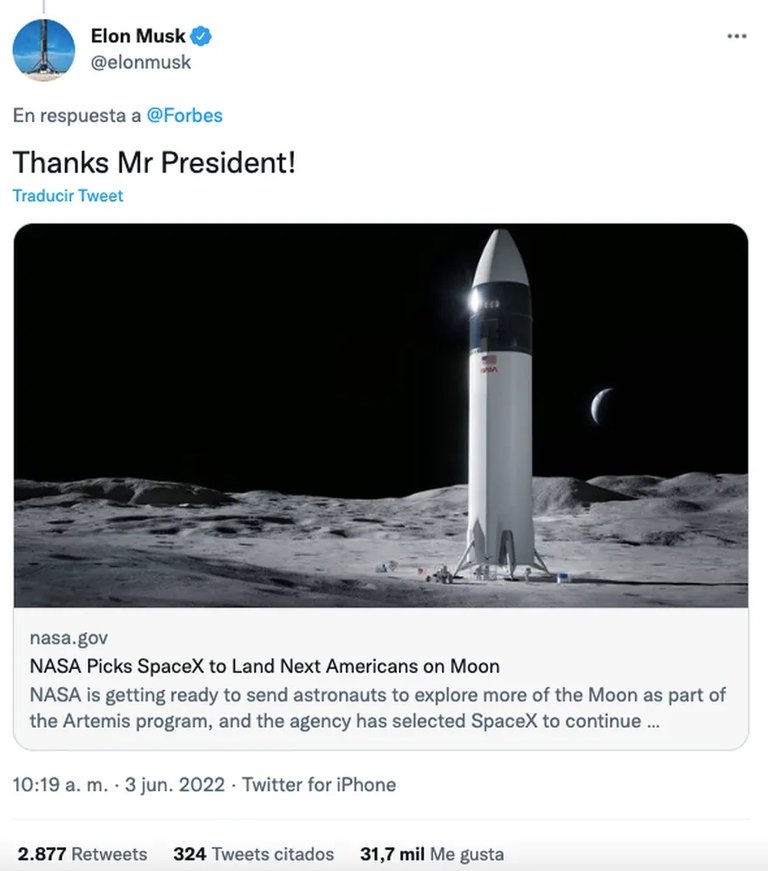The width and height of the screenshot is (768, 871).
Task: View the 324 Tweets citados list
Action: (254, 854)
